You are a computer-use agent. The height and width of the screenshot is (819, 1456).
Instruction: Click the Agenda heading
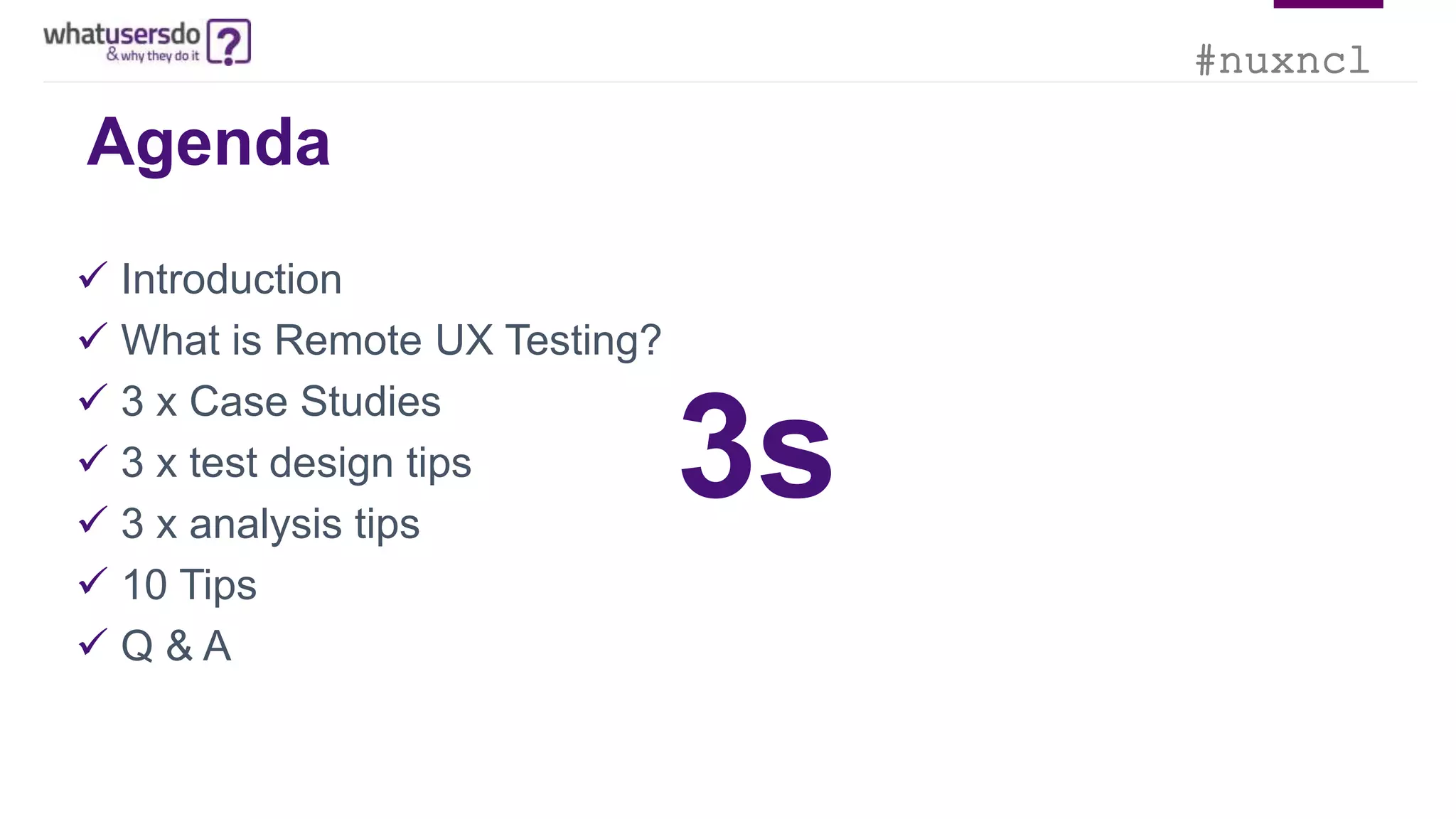click(208, 142)
